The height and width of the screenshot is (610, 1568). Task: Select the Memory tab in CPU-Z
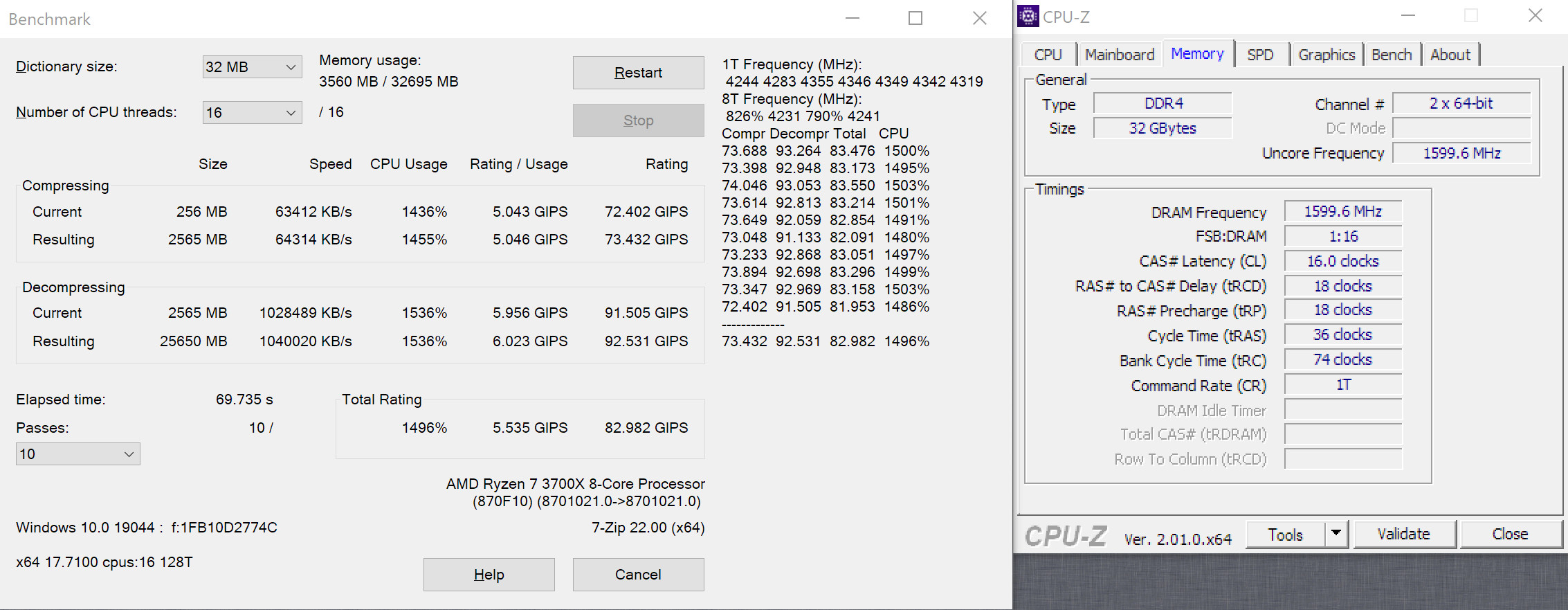(x=1198, y=53)
